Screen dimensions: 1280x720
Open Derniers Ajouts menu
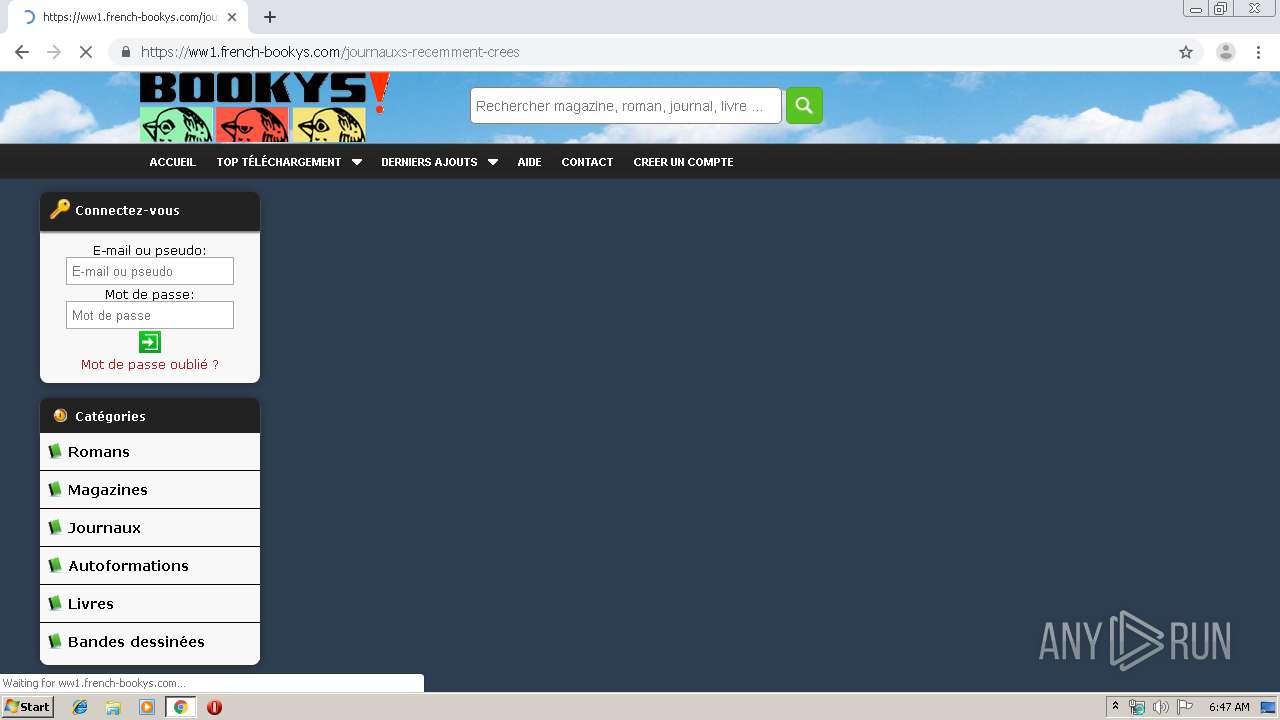tap(429, 162)
